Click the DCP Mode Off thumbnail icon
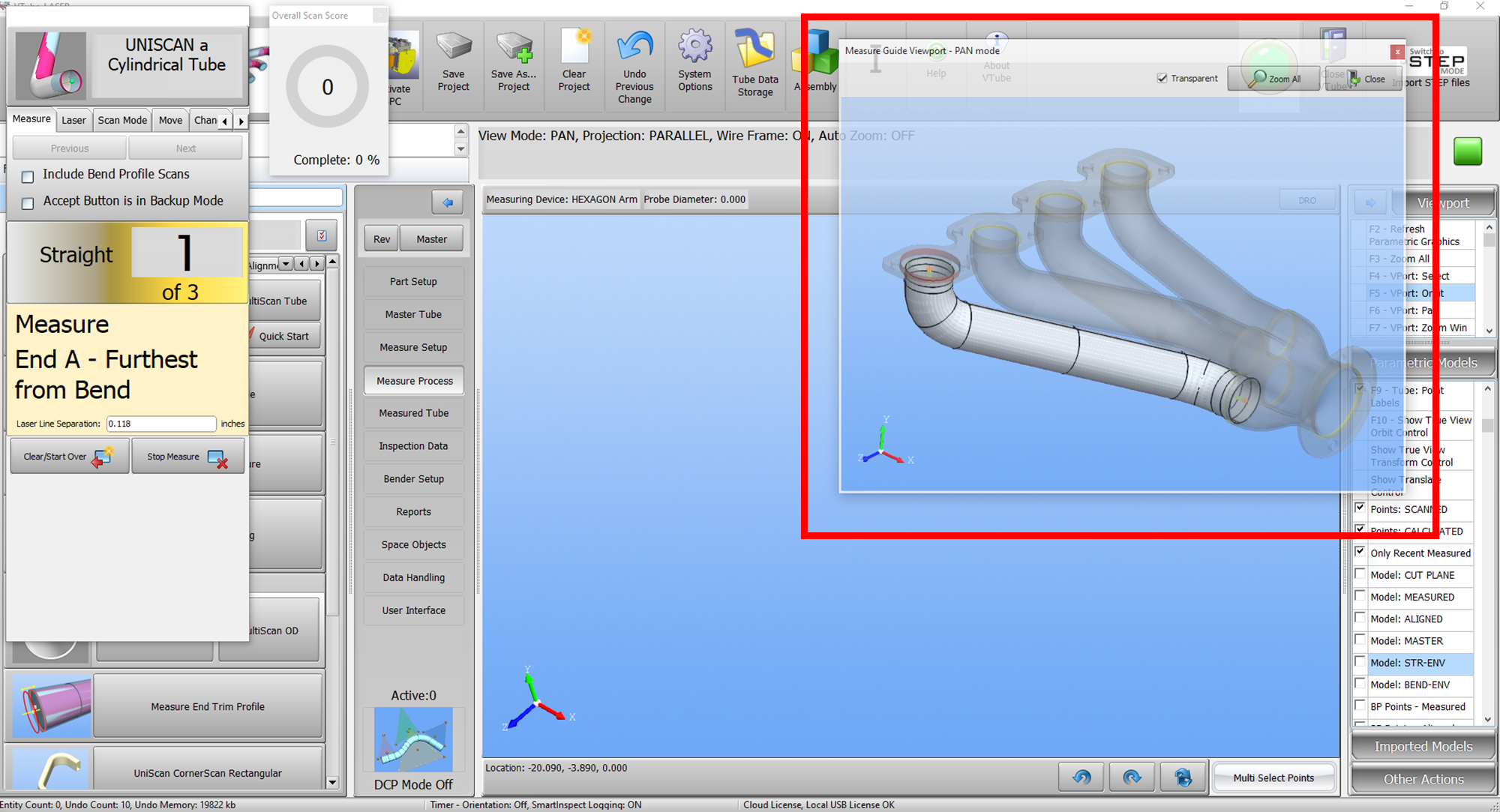The image size is (1500, 812). [x=413, y=739]
